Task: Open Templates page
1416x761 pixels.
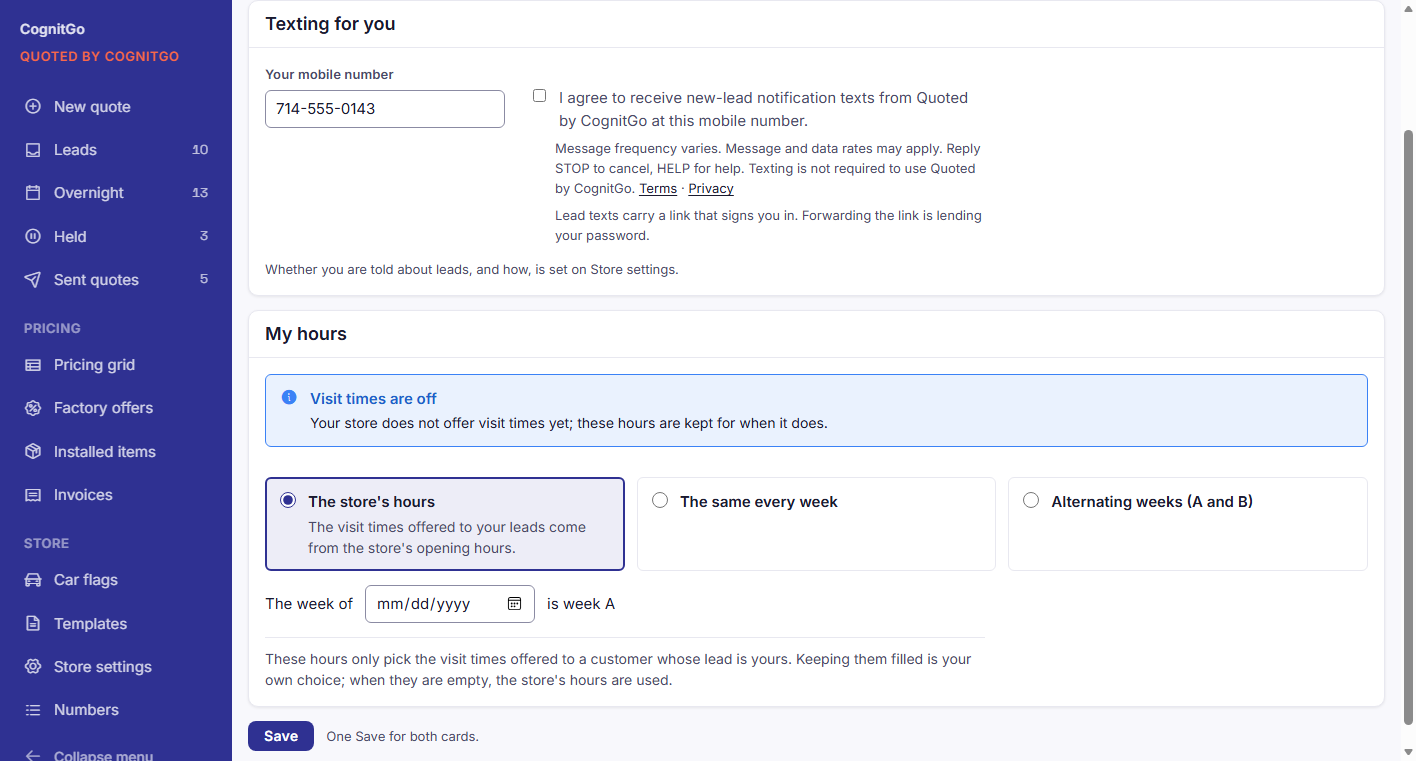Action: click(116, 624)
